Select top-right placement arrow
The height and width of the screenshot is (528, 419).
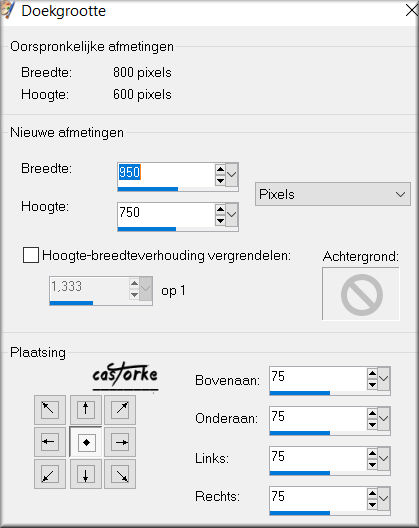(x=120, y=410)
